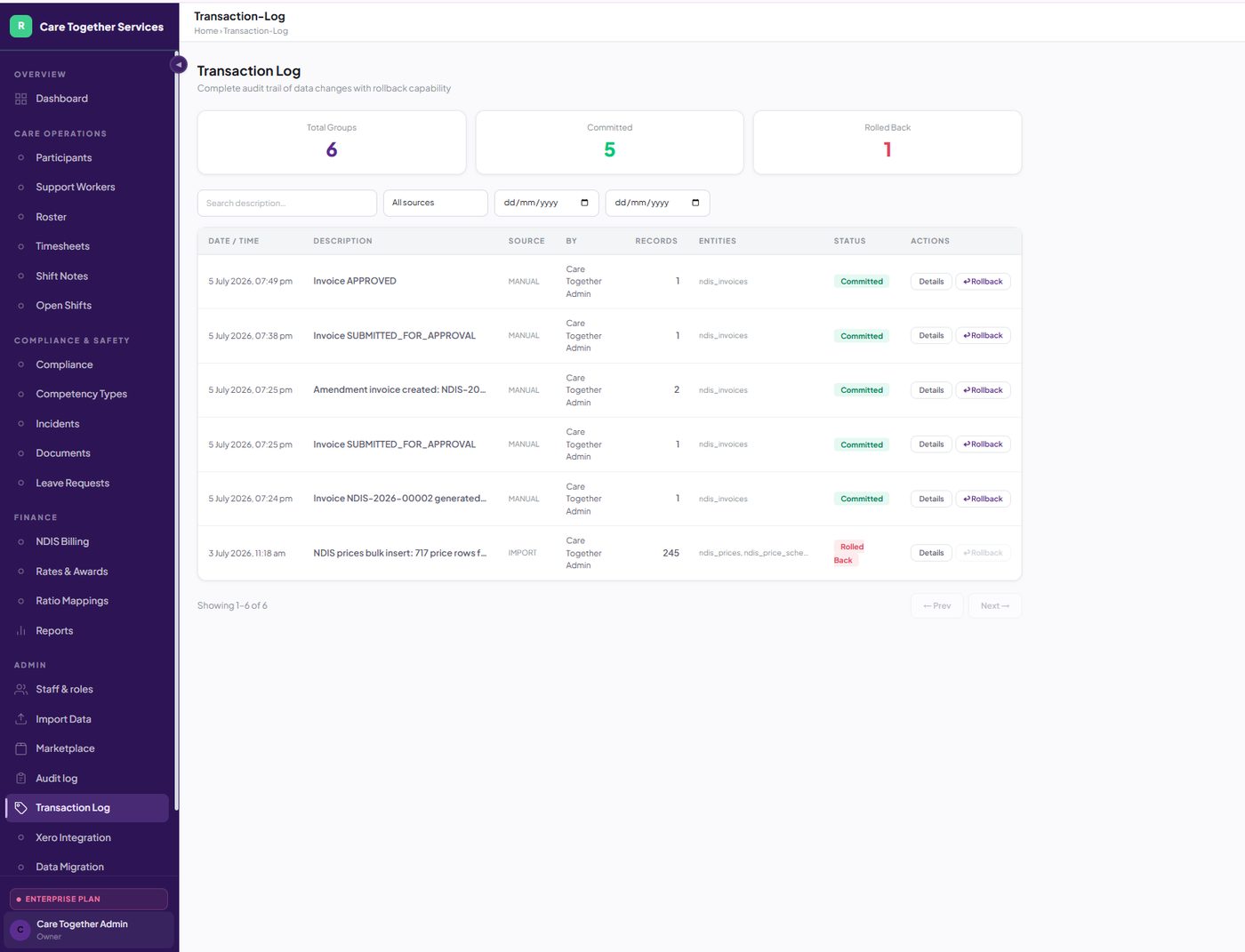
Task: Click the Transaction Log tag icon
Action: click(x=21, y=808)
